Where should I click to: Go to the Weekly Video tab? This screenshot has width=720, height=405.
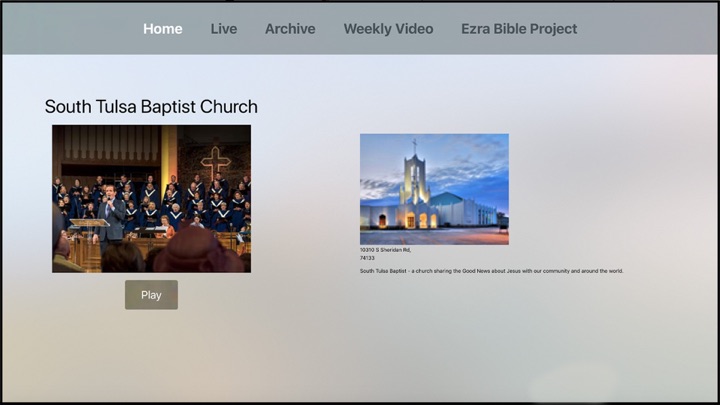click(x=388, y=29)
